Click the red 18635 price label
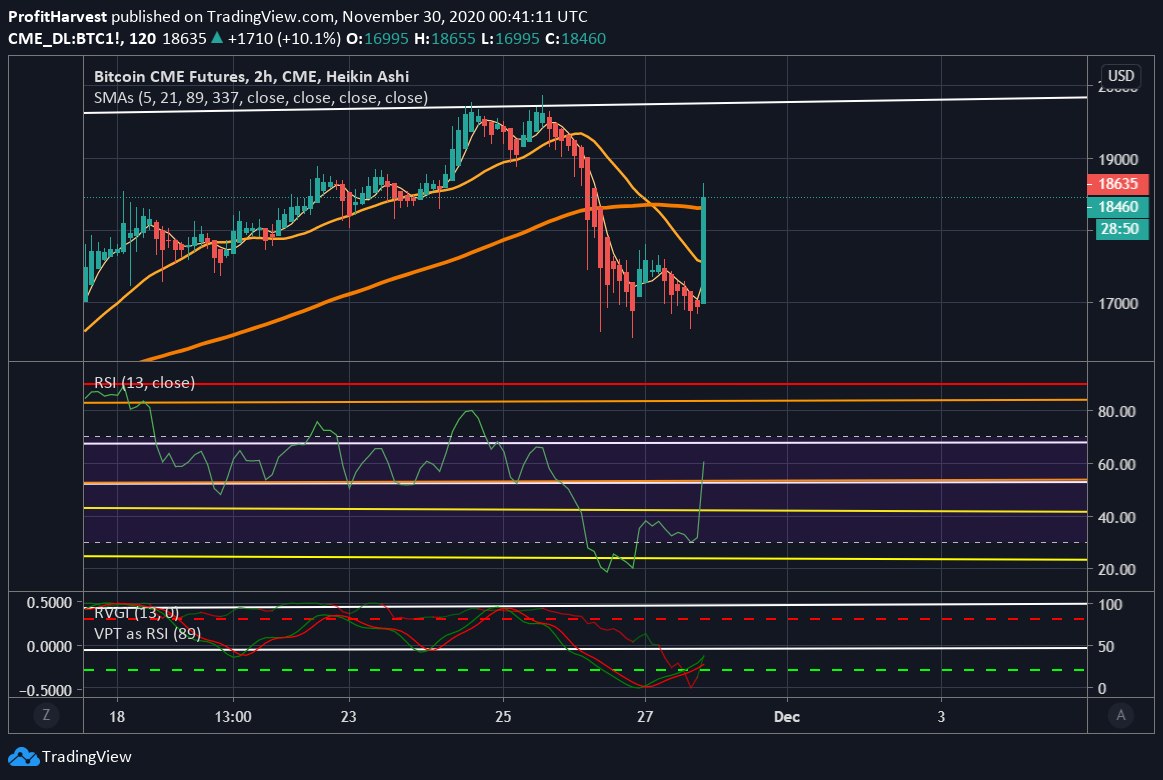The image size is (1163, 780). 1118,184
